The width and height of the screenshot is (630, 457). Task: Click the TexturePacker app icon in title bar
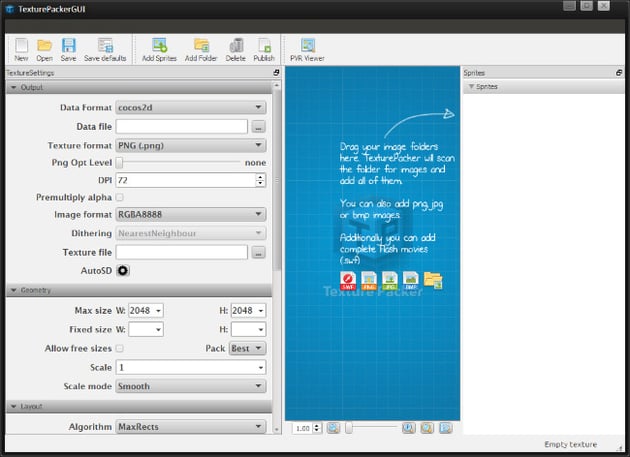coord(10,9)
